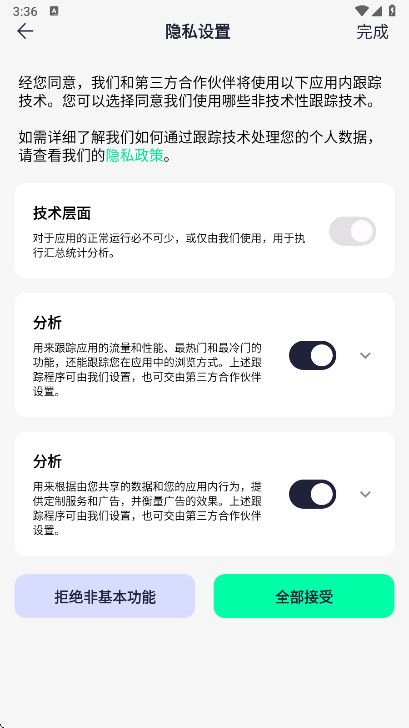The image size is (409, 728).
Task: Toggle the 技术层面 switch
Action: click(x=352, y=231)
